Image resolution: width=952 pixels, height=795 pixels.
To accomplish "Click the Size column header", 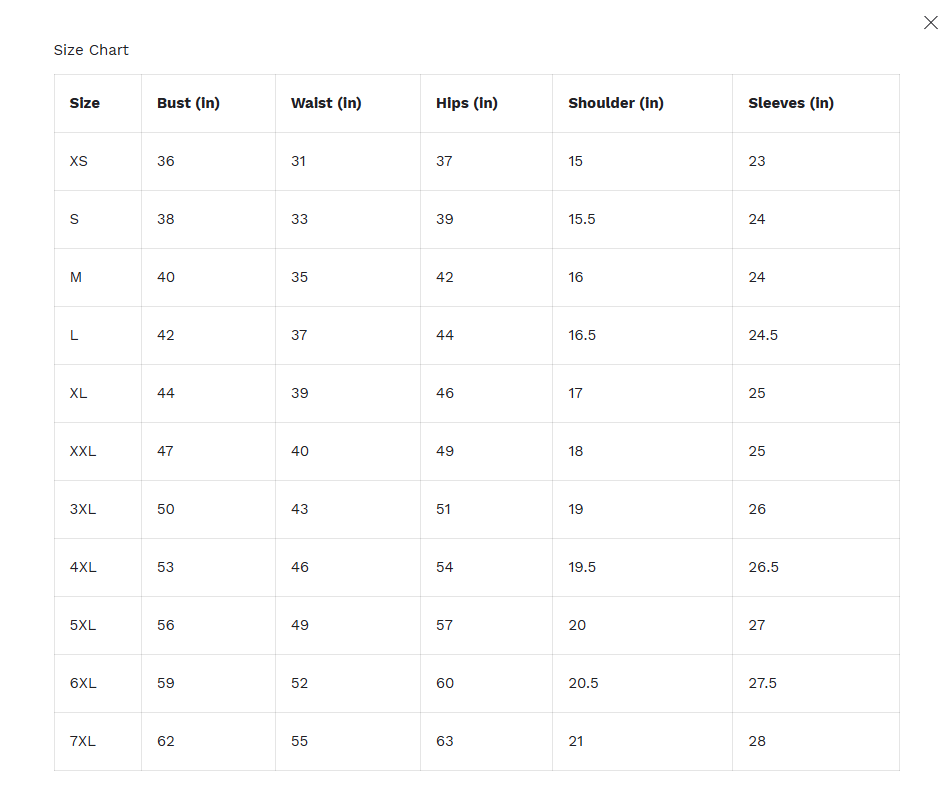I will coord(85,103).
